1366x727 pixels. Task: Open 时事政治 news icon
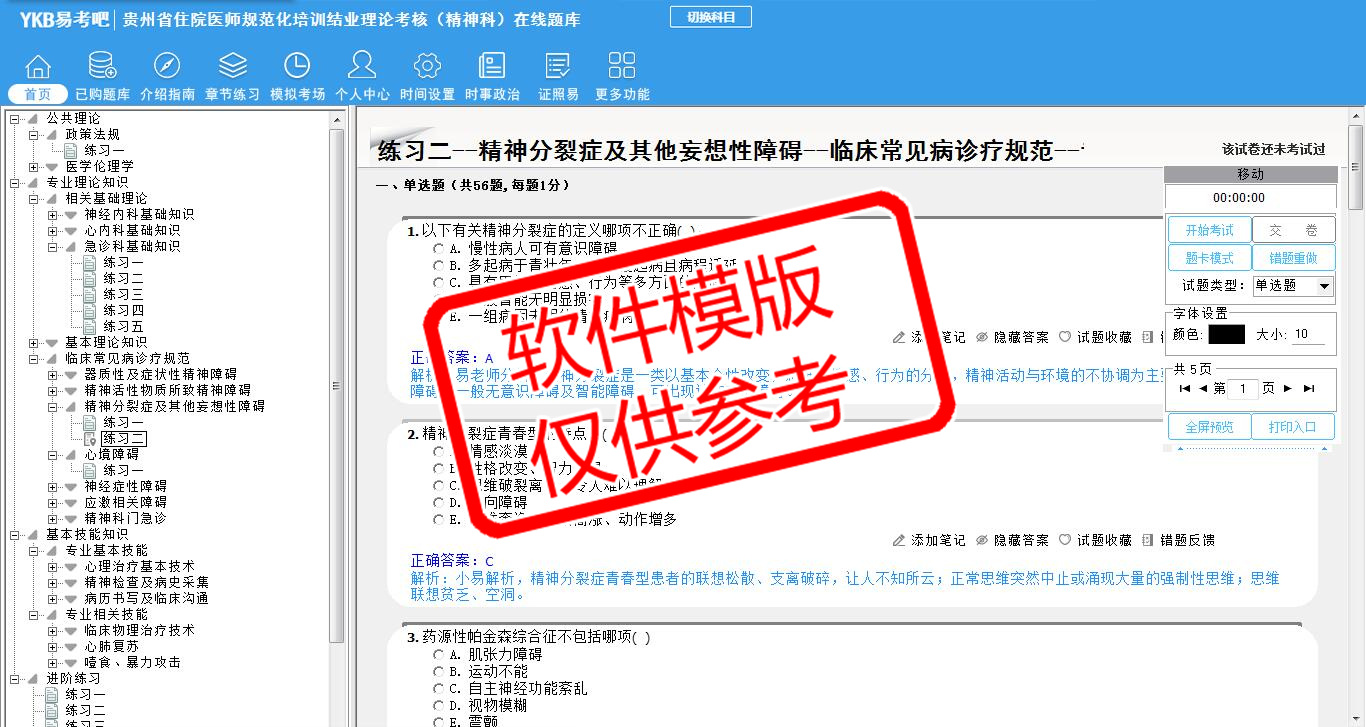(492, 67)
